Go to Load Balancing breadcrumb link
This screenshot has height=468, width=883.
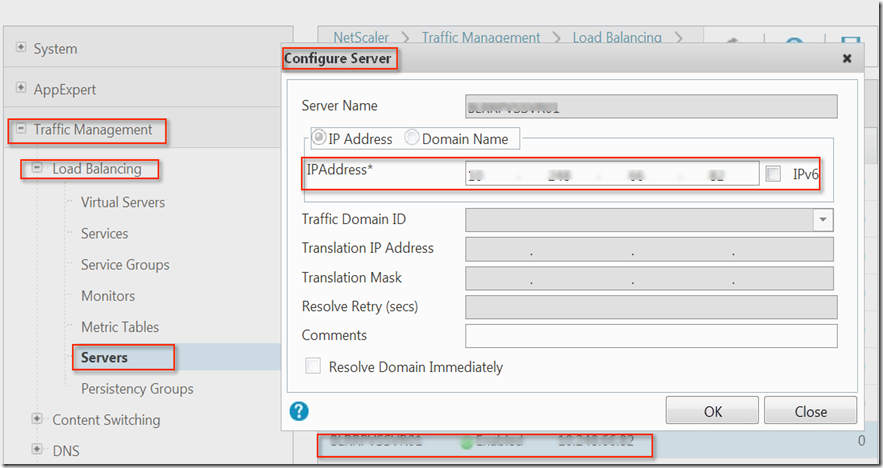pos(617,38)
